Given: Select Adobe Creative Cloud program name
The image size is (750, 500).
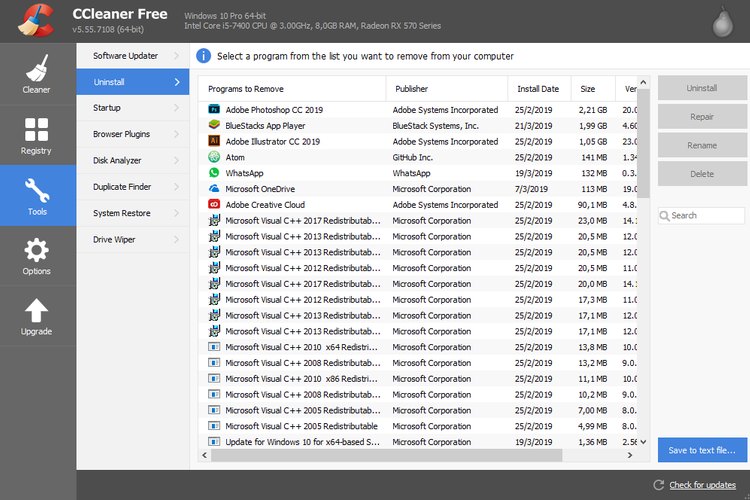Looking at the screenshot, I should click(265, 204).
